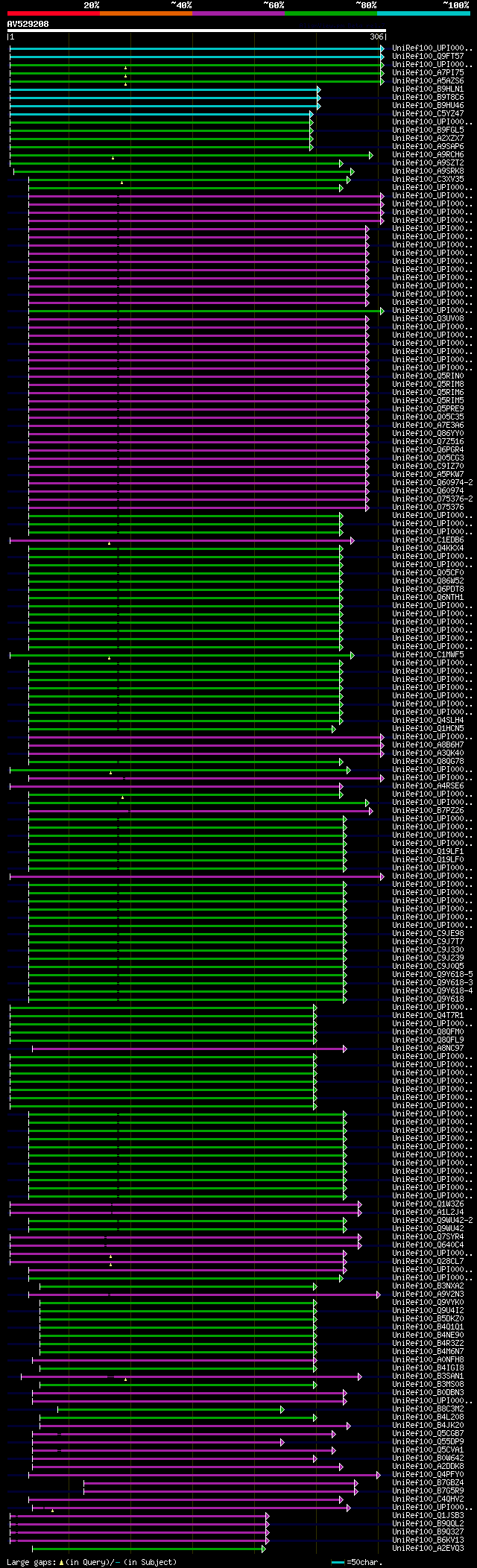Select label UniRef100_A4RSE6
This screenshot has height=1568, width=477.
click(x=428, y=785)
